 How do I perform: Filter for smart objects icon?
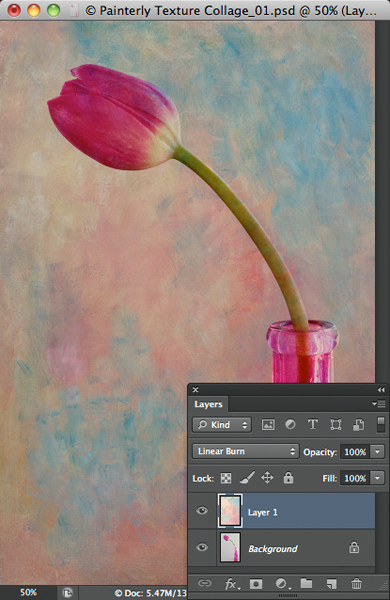point(358,425)
